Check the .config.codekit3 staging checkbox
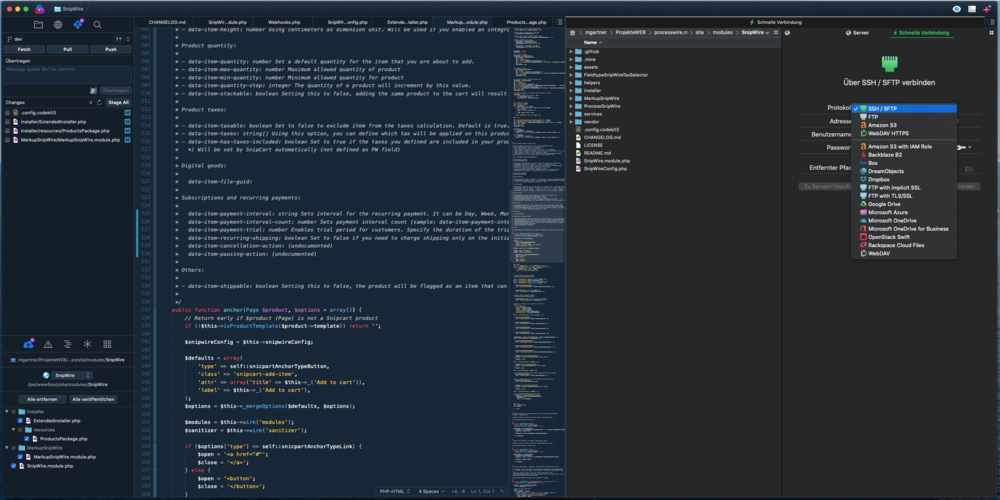The image size is (1000, 500). (8, 113)
